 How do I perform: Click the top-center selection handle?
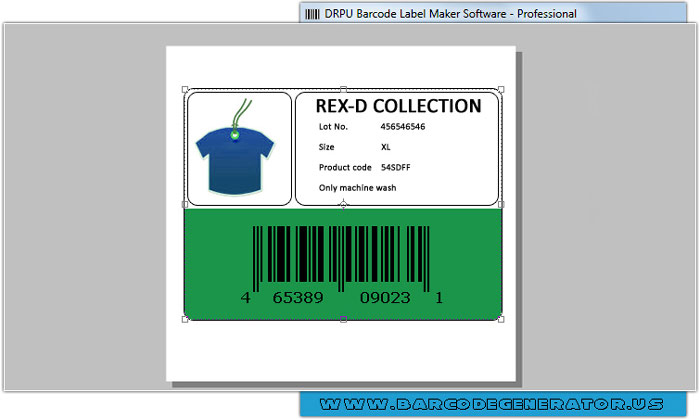click(x=343, y=89)
